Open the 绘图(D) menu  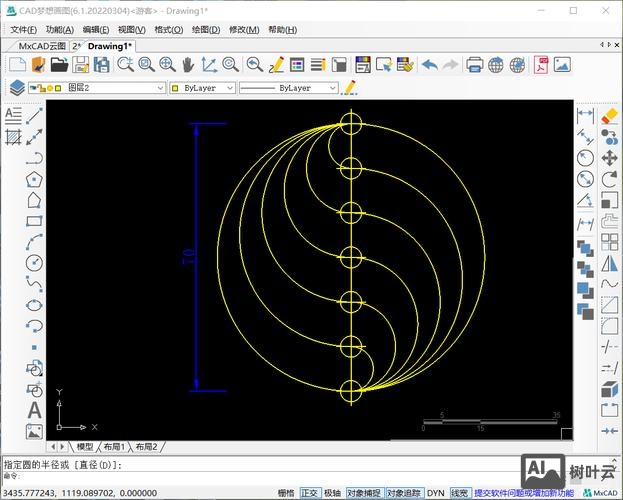point(205,30)
